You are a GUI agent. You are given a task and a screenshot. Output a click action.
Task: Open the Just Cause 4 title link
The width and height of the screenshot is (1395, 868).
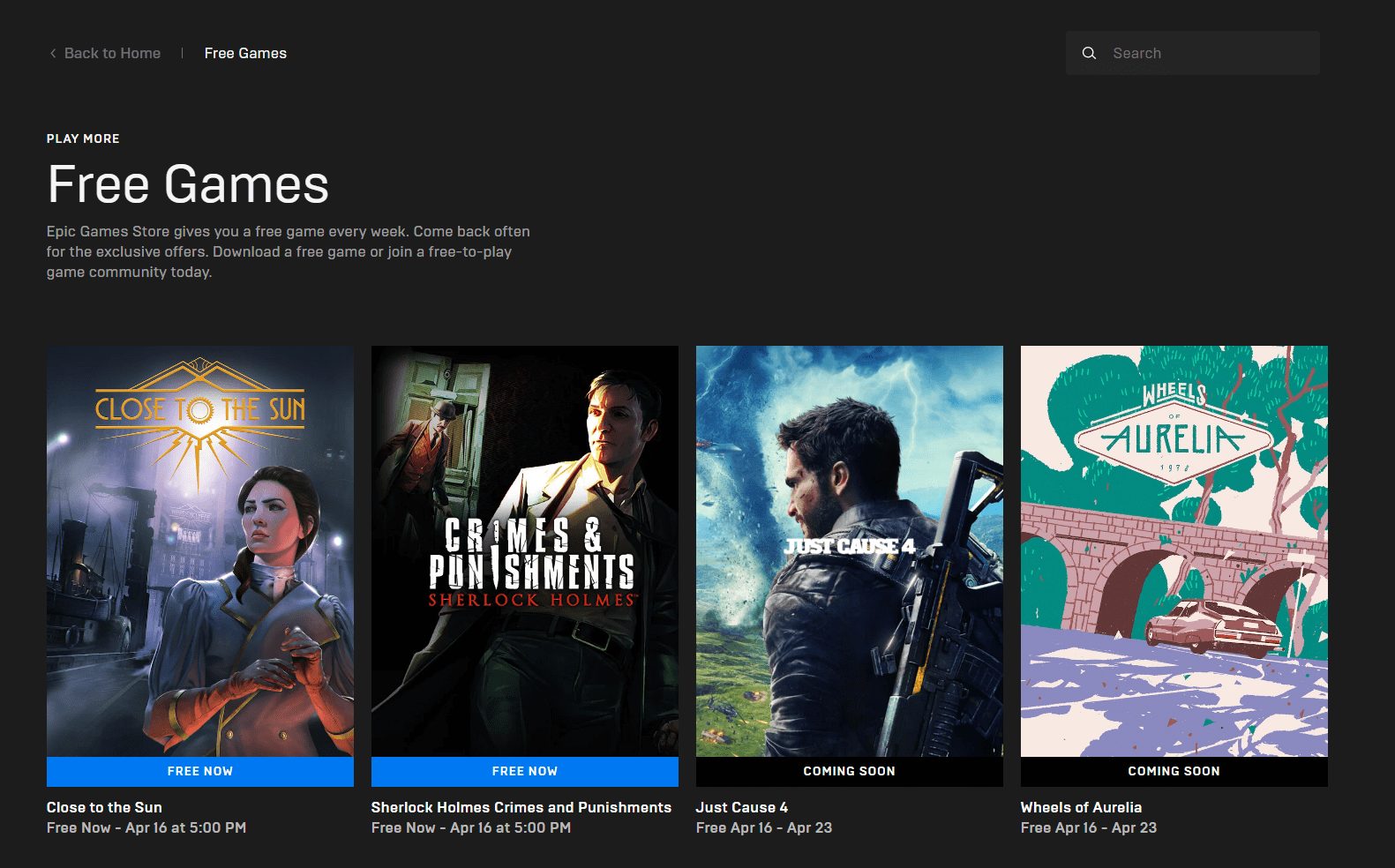coord(742,807)
